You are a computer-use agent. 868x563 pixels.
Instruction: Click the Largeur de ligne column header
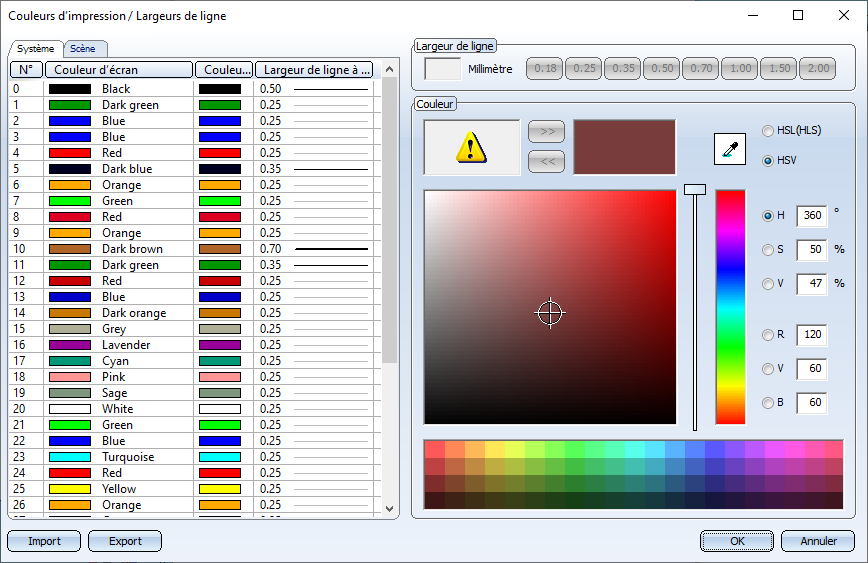[x=314, y=70]
